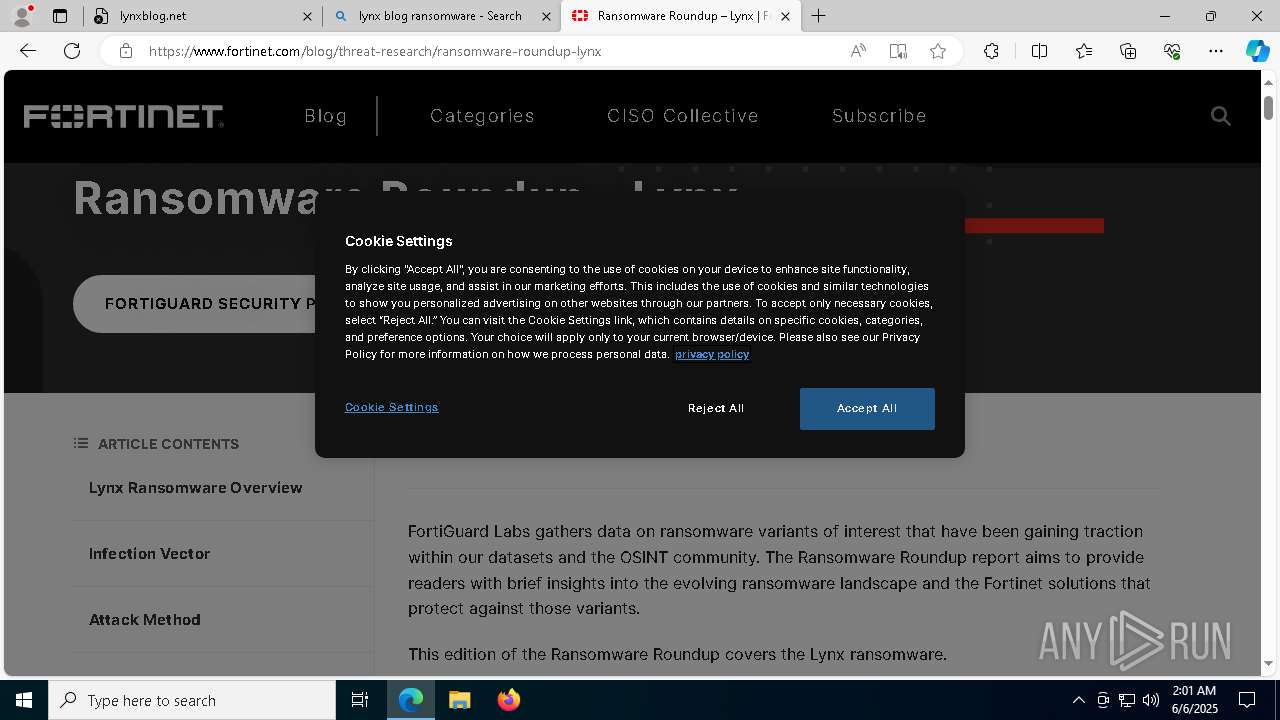Click ARTICLE CONTENTS heading

tap(168, 444)
